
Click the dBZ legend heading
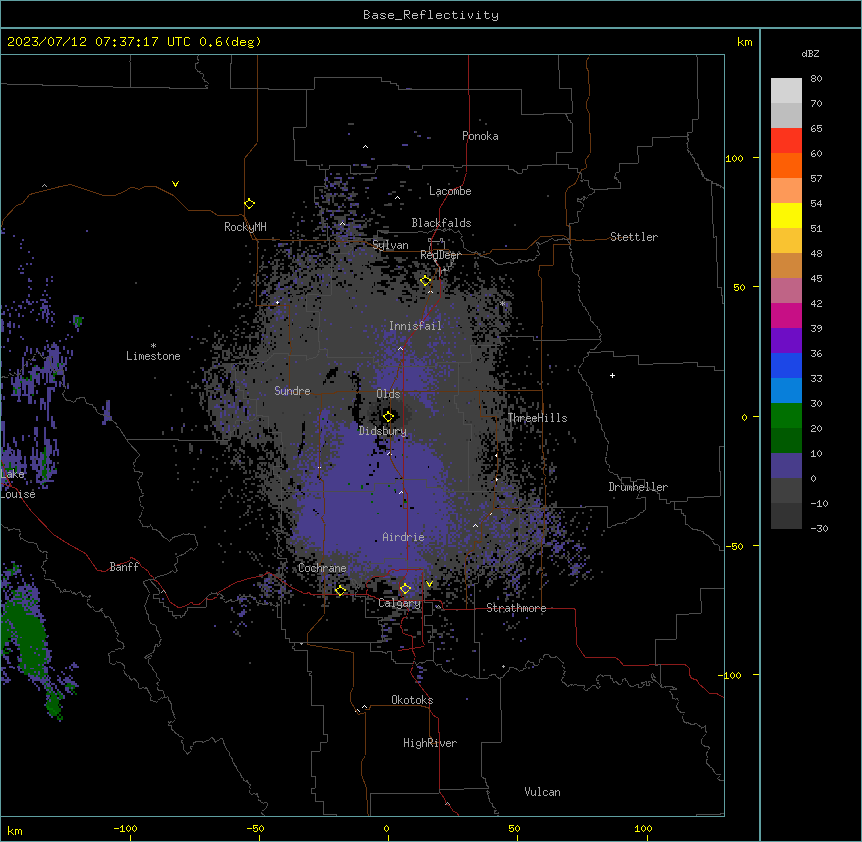[810, 53]
